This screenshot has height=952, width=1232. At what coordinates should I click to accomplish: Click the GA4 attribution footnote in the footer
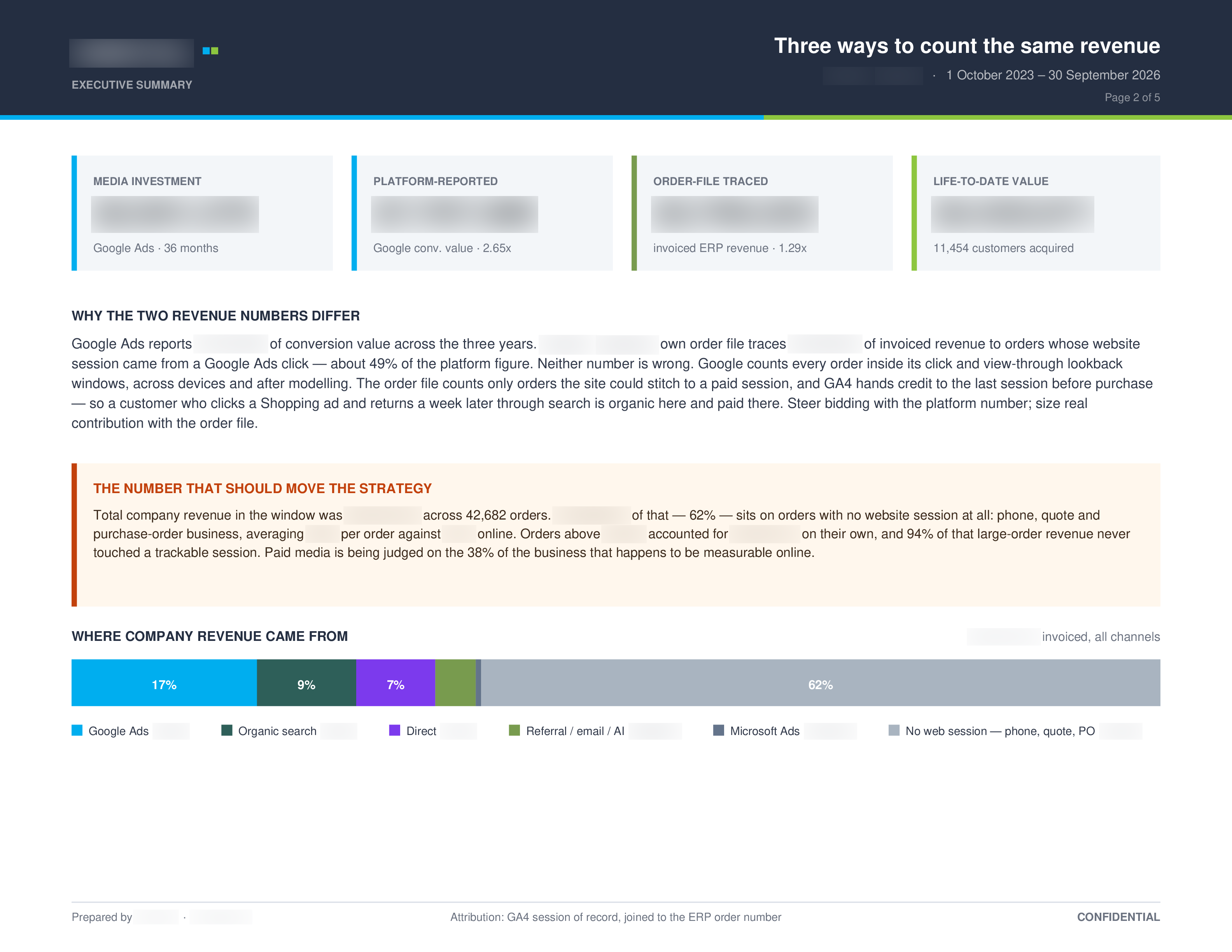[x=616, y=917]
